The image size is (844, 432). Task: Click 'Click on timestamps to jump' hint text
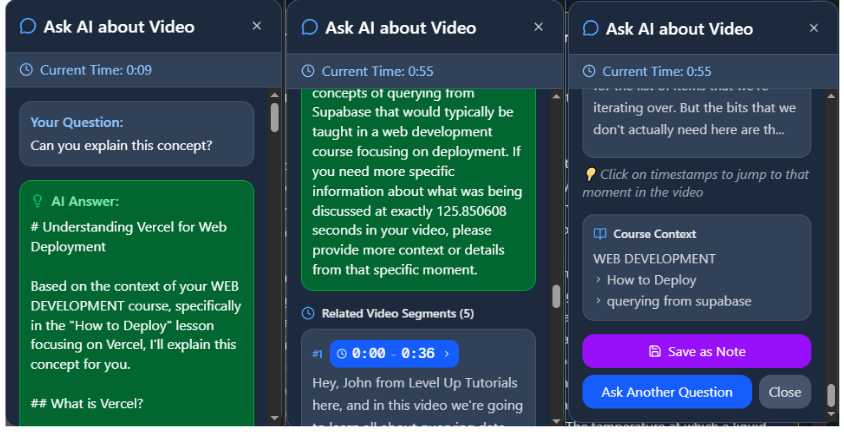click(696, 183)
